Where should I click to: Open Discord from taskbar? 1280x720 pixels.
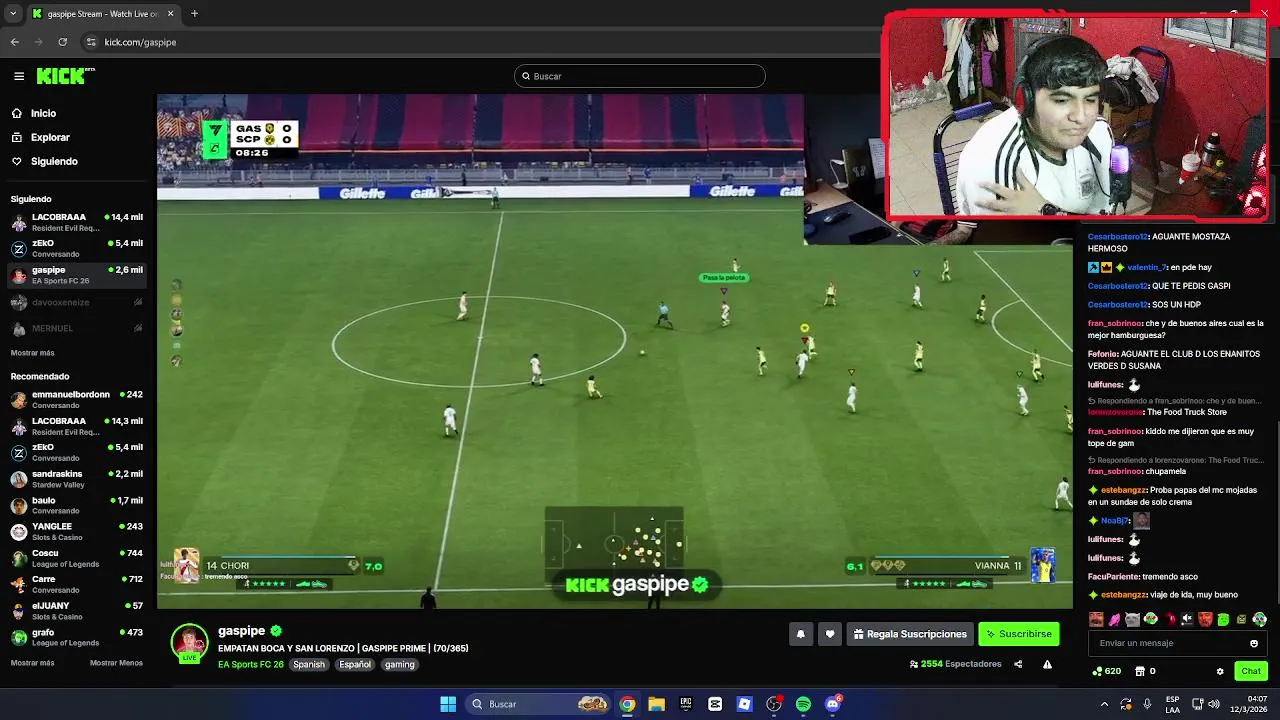tap(833, 704)
